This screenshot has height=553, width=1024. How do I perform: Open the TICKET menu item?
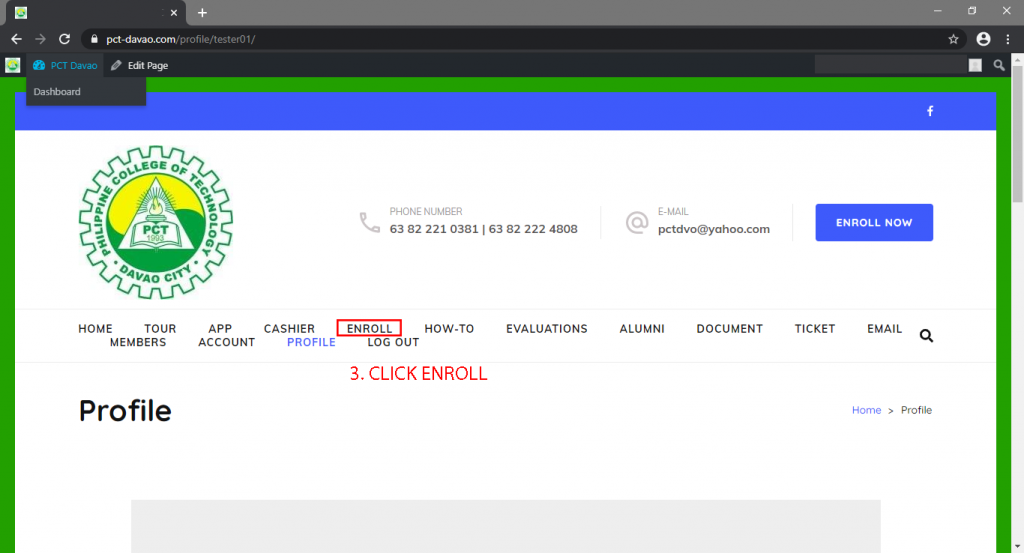pos(814,329)
